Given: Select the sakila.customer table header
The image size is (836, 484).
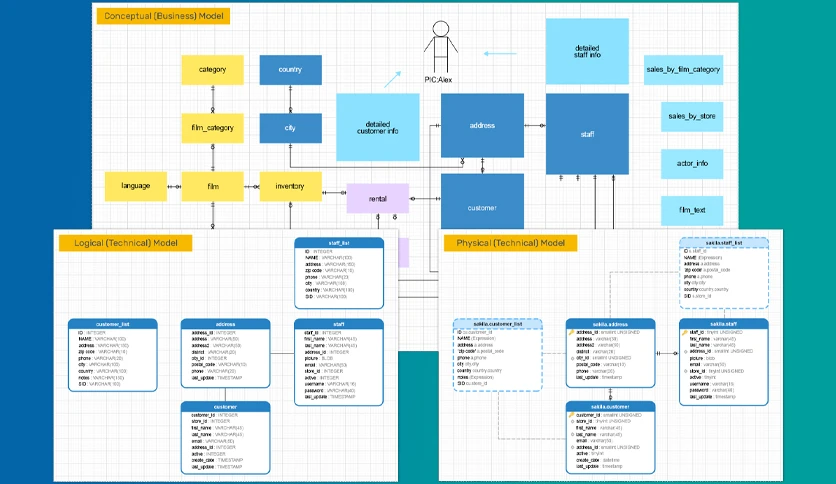Looking at the screenshot, I should click(610, 407).
